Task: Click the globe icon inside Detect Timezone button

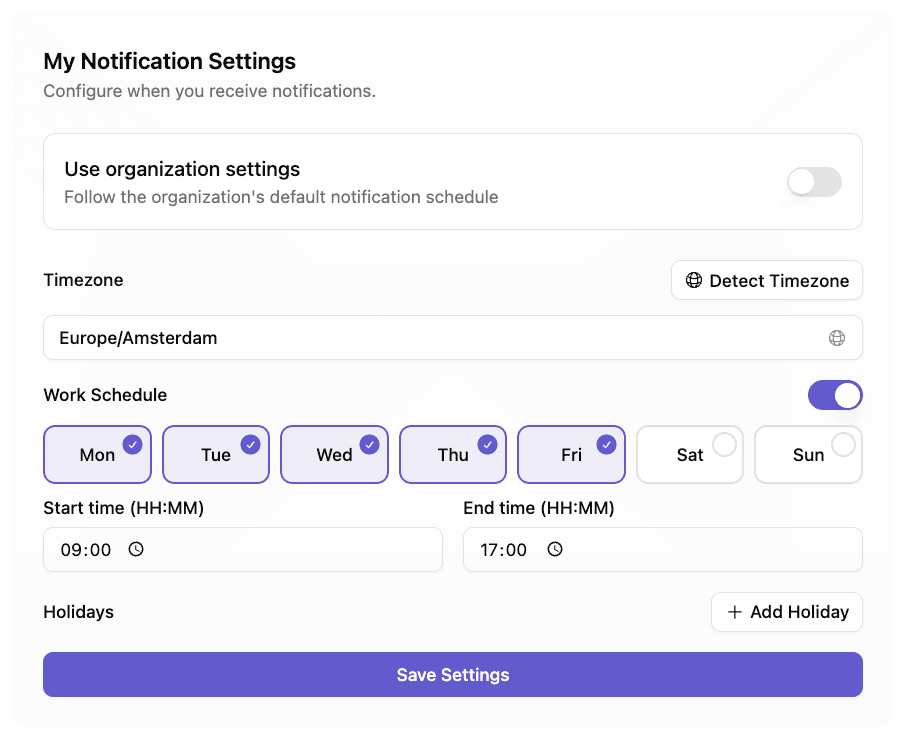Action: click(694, 280)
